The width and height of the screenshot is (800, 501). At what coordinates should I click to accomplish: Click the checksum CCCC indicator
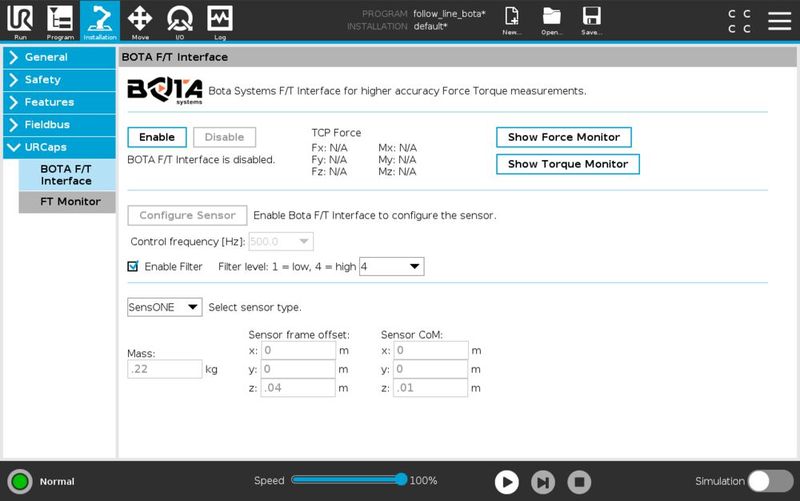tap(739, 21)
